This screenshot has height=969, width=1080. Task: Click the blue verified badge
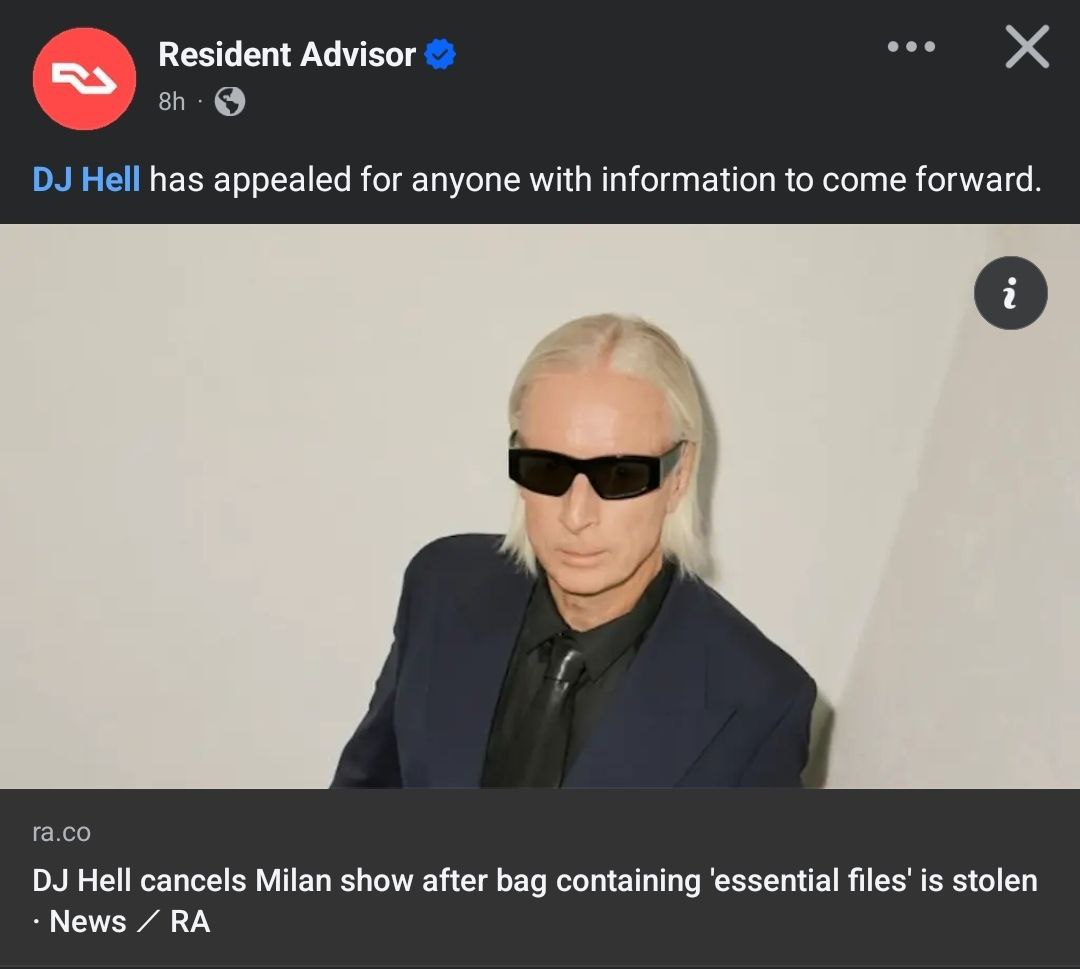point(440,54)
